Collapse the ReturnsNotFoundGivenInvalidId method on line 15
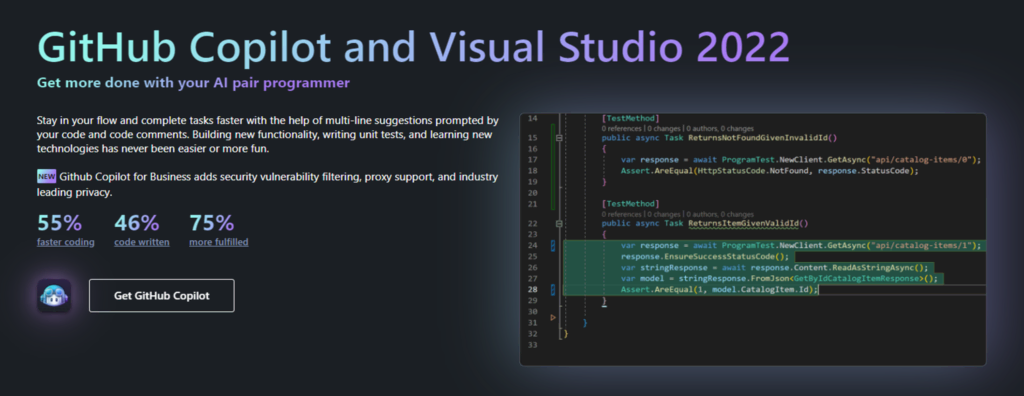Viewport: 1024px width, 396px height. (x=559, y=139)
